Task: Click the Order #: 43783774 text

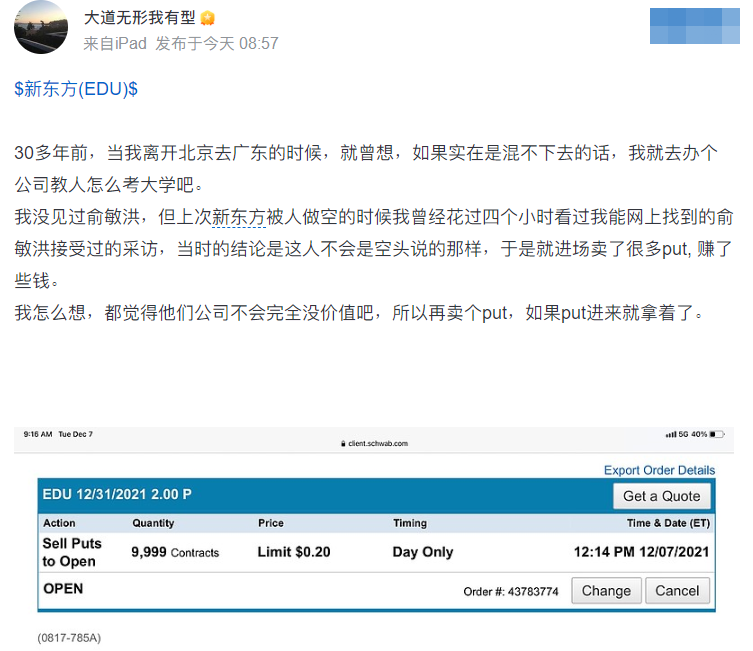Action: [511, 591]
